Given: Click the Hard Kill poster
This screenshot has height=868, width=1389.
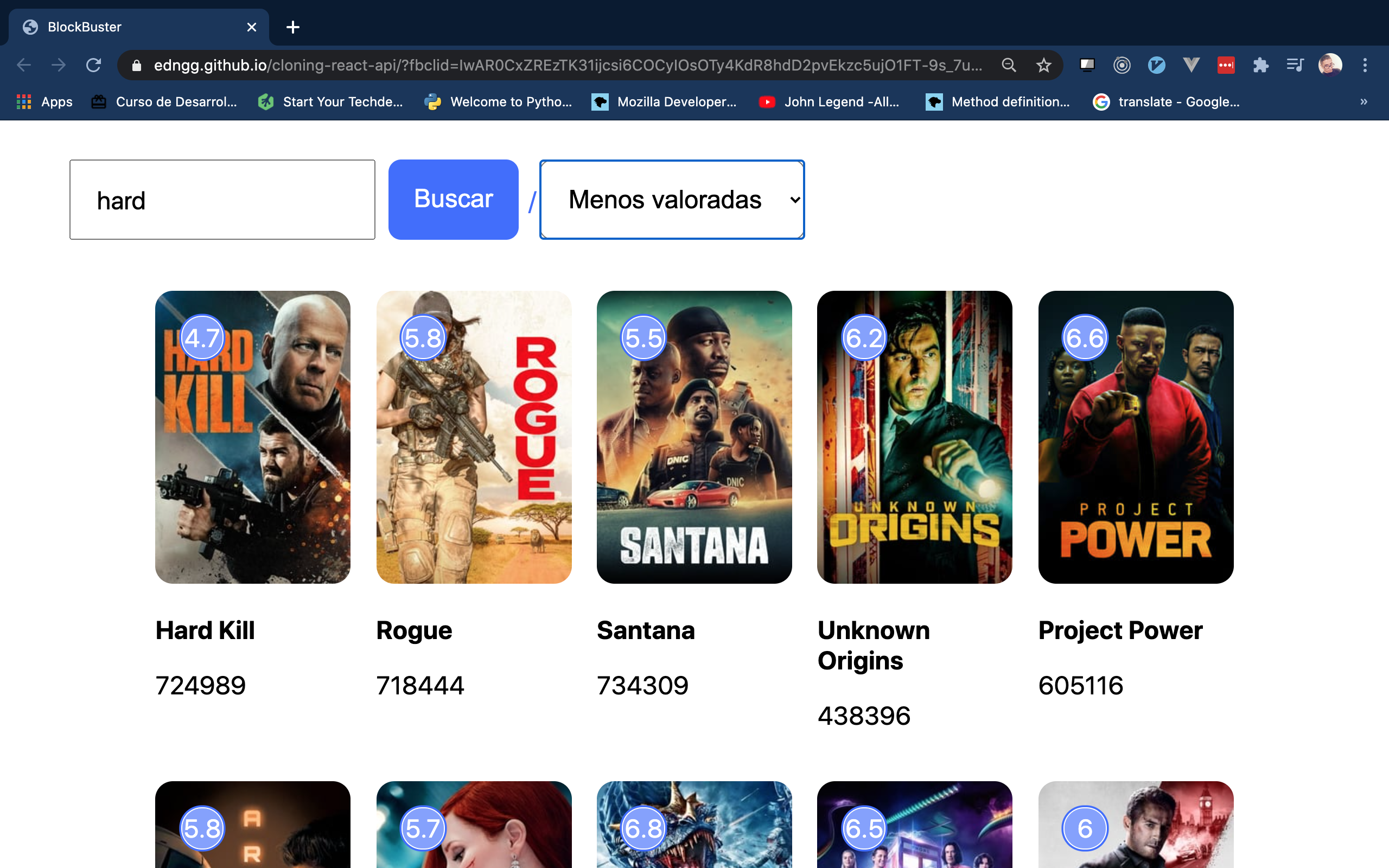Looking at the screenshot, I should [252, 437].
